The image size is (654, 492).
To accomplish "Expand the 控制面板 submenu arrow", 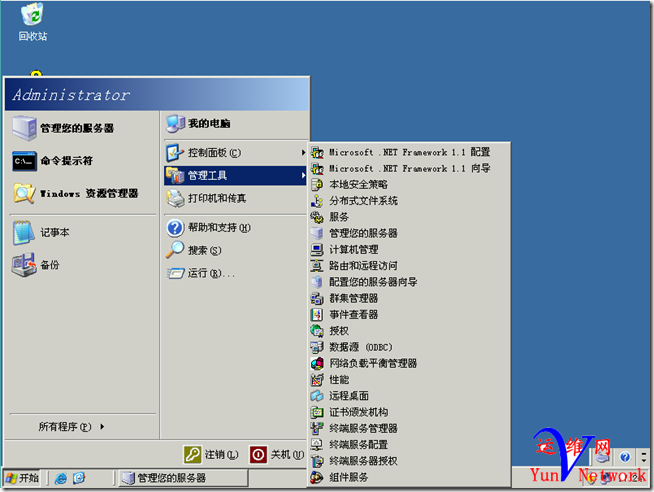I will [303, 153].
